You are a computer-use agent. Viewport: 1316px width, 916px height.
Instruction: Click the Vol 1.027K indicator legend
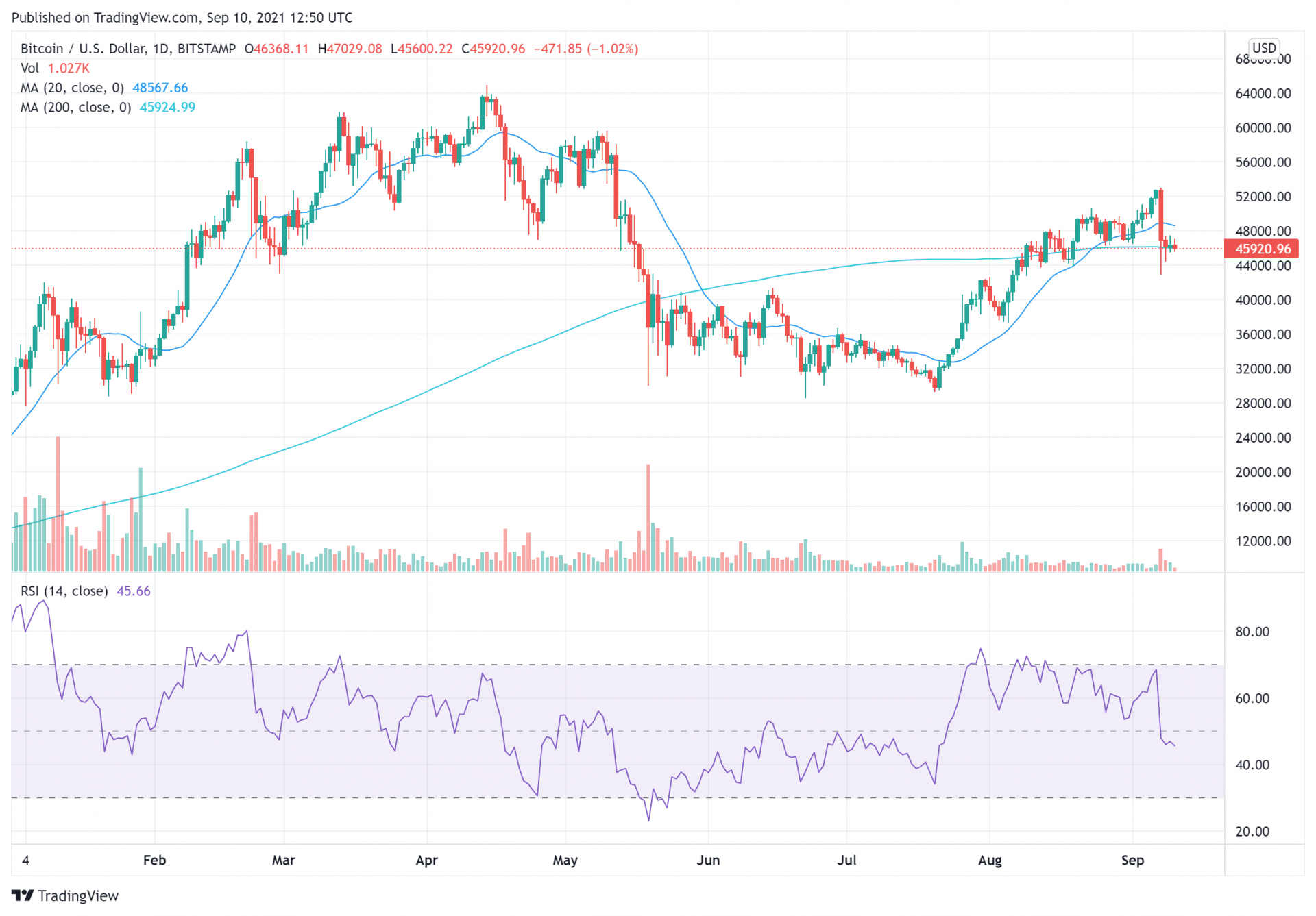click(55, 69)
